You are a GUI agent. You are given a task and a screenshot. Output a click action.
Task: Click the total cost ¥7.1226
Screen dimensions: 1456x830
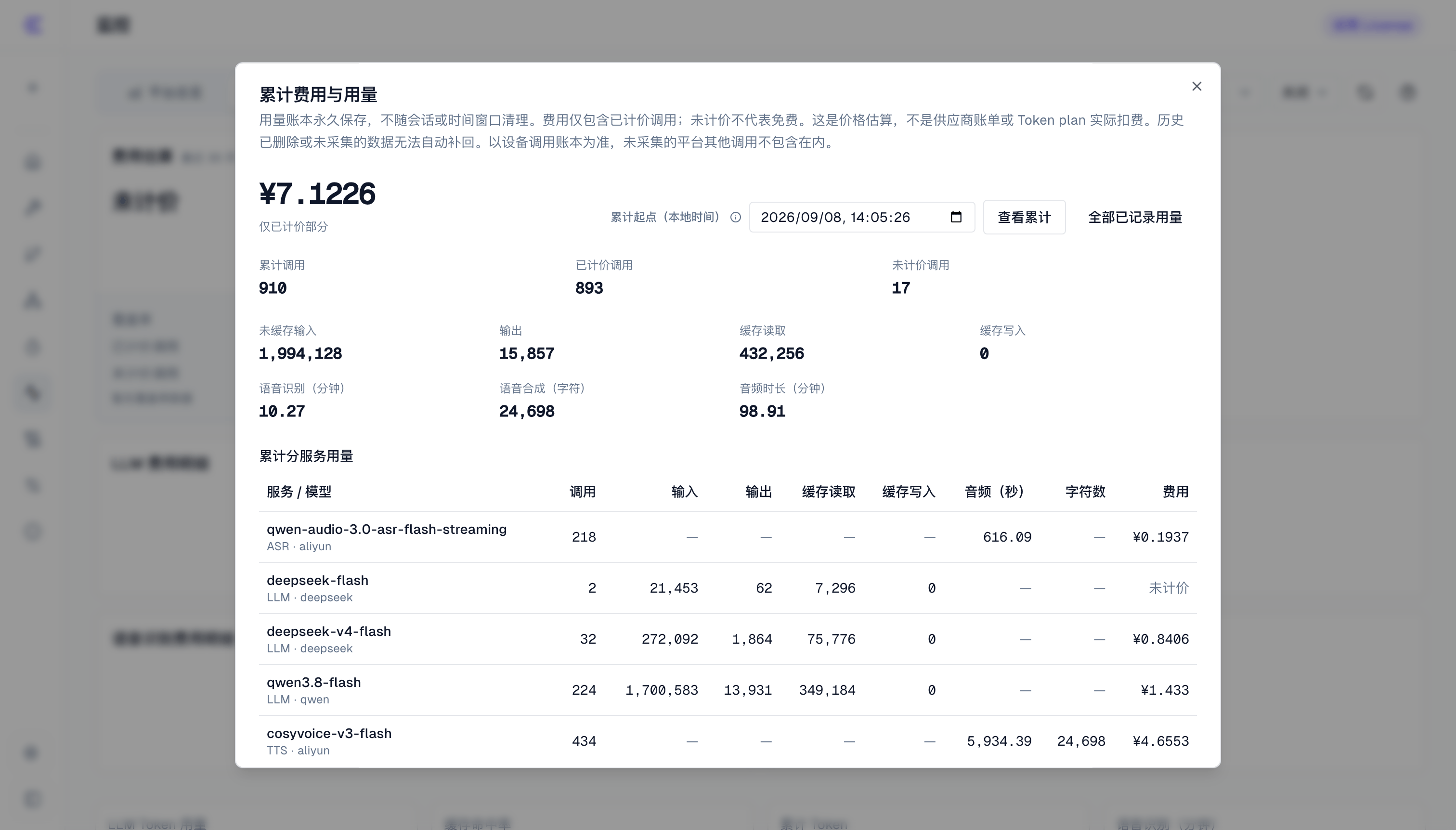[317, 193]
